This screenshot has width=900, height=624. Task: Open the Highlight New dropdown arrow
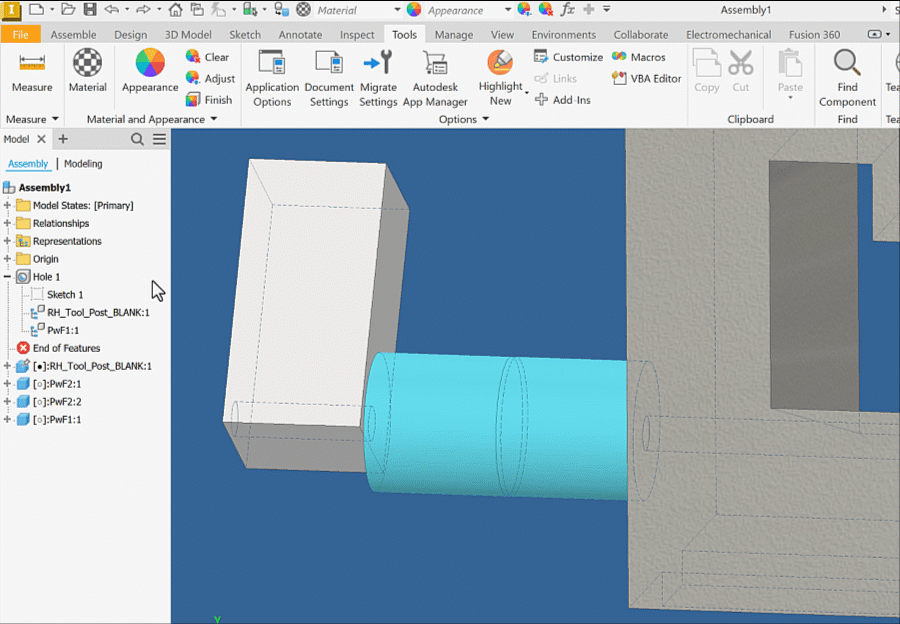[x=527, y=92]
